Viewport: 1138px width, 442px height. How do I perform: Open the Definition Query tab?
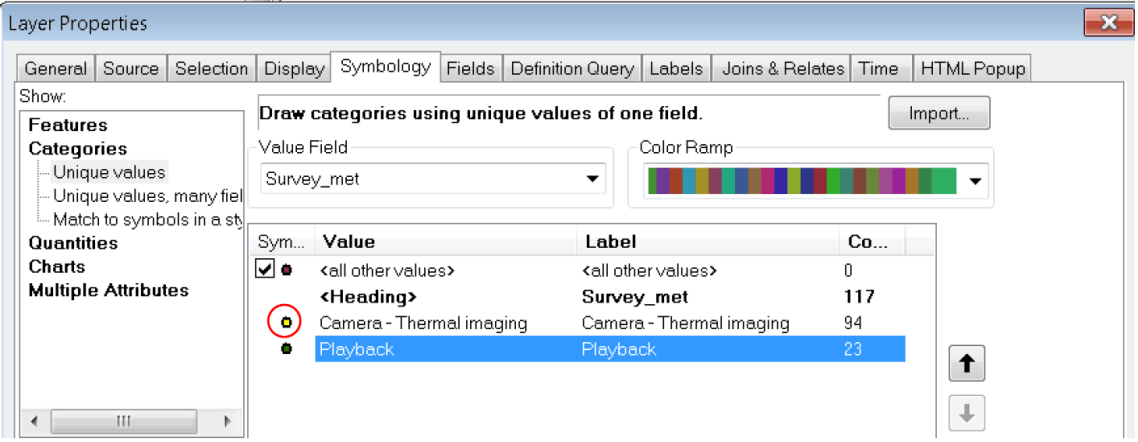571,69
